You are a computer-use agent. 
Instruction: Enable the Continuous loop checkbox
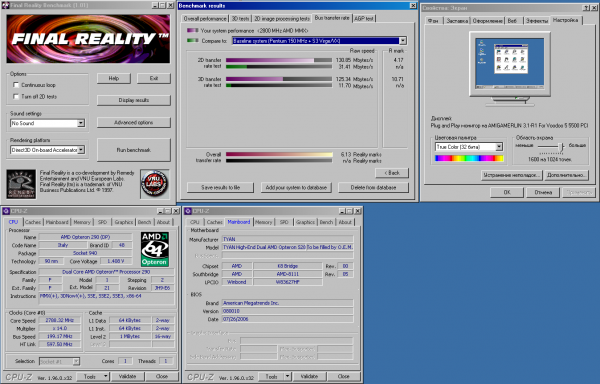16,85
